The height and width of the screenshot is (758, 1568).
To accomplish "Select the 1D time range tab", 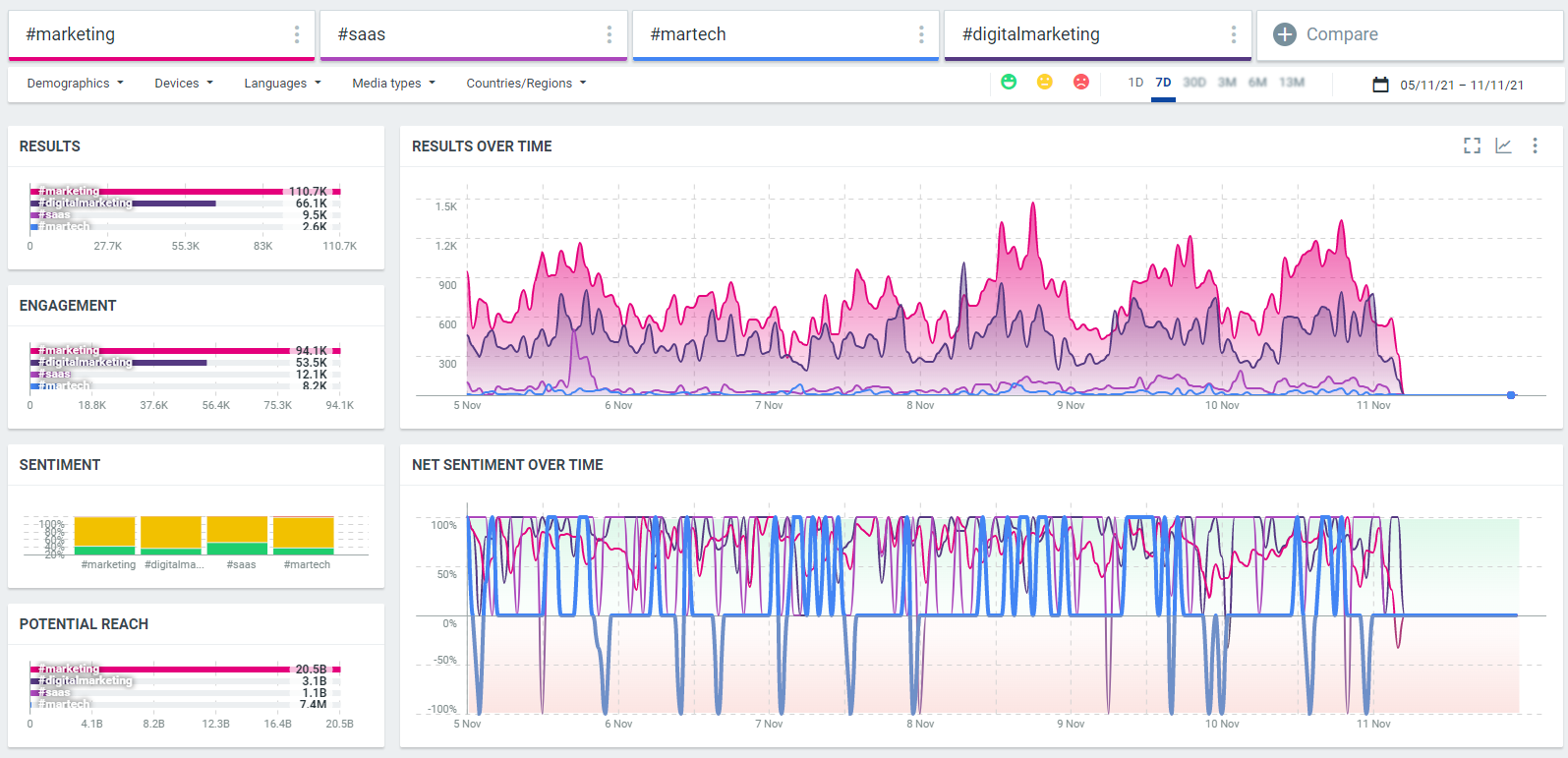I will point(1135,83).
